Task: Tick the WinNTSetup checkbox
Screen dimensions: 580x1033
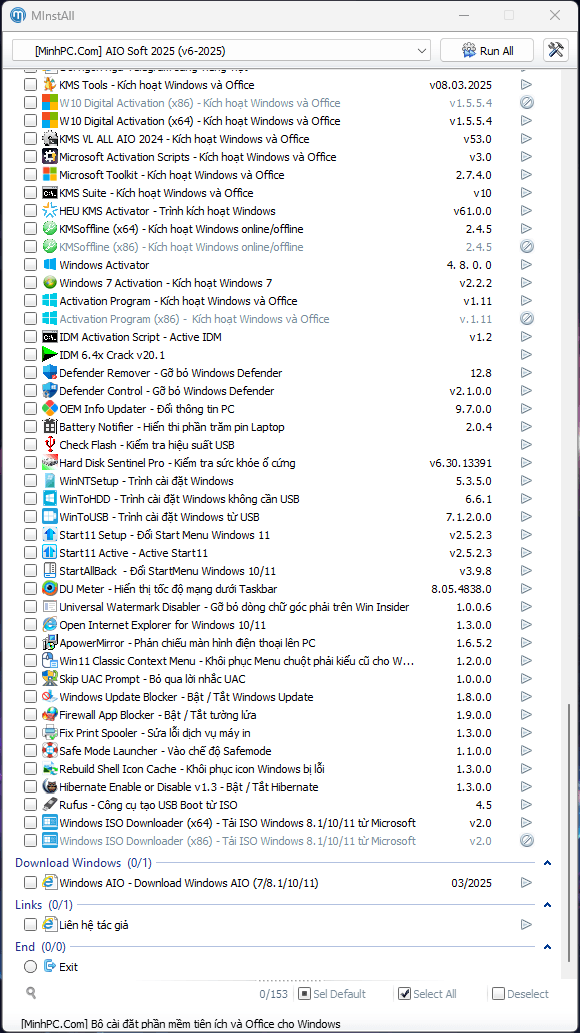Action: (30, 481)
